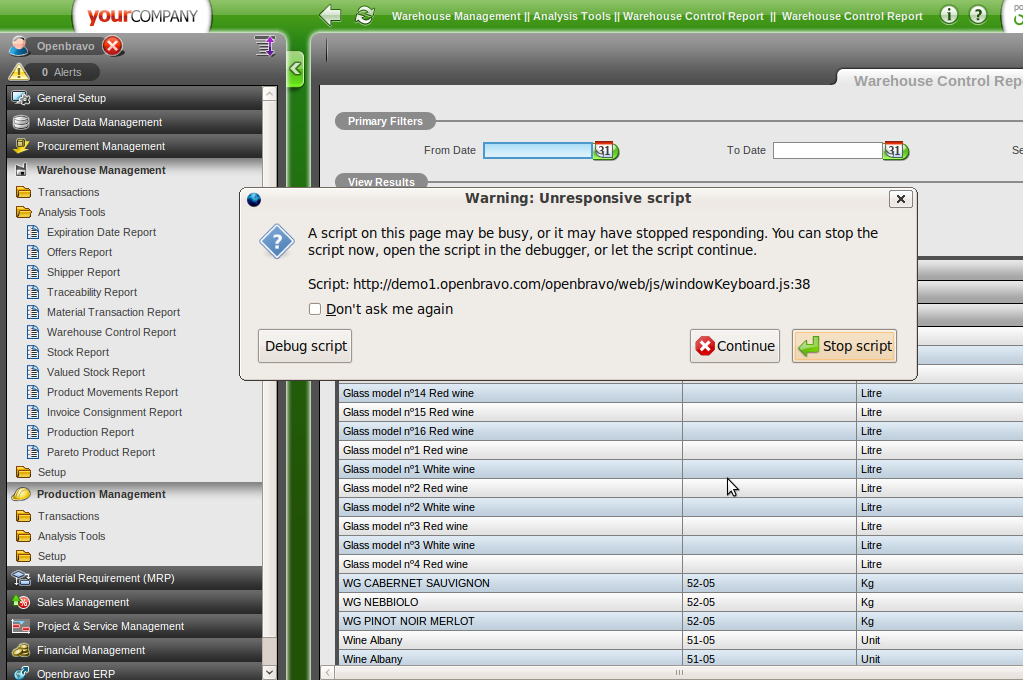Image resolution: width=1023 pixels, height=680 pixels.
Task: Click the Expiration Date Report document icon
Action: pyautogui.click(x=33, y=232)
